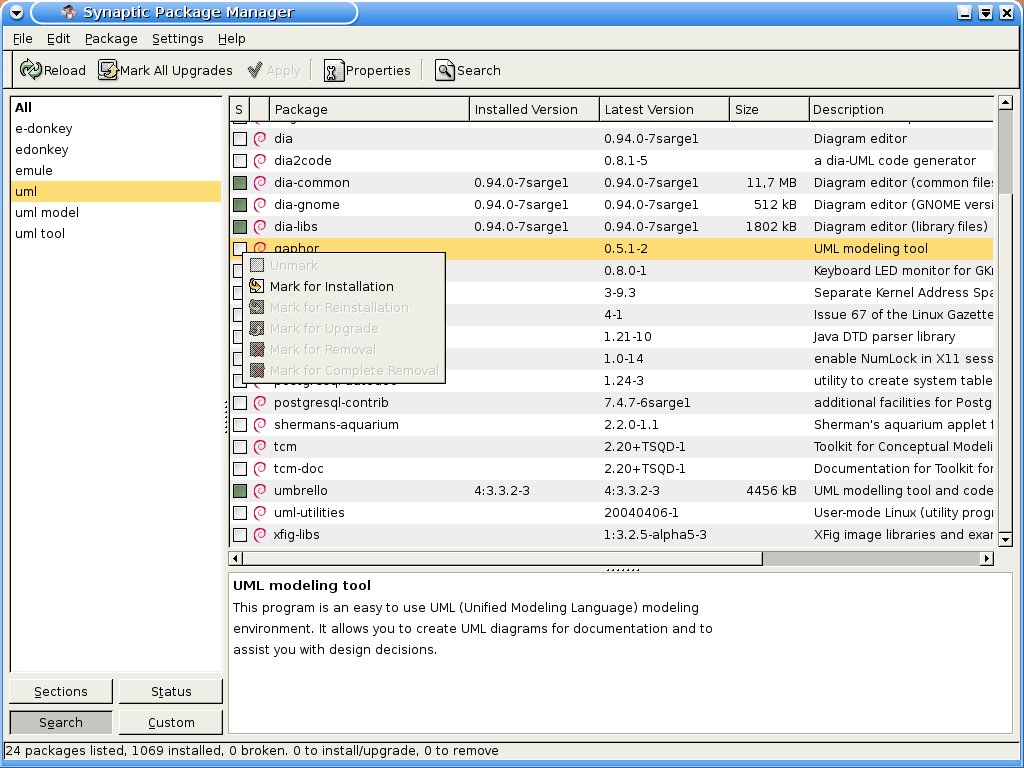Viewport: 1024px width, 768px height.
Task: Select the umbrello package row
Action: pyautogui.click(x=612, y=490)
